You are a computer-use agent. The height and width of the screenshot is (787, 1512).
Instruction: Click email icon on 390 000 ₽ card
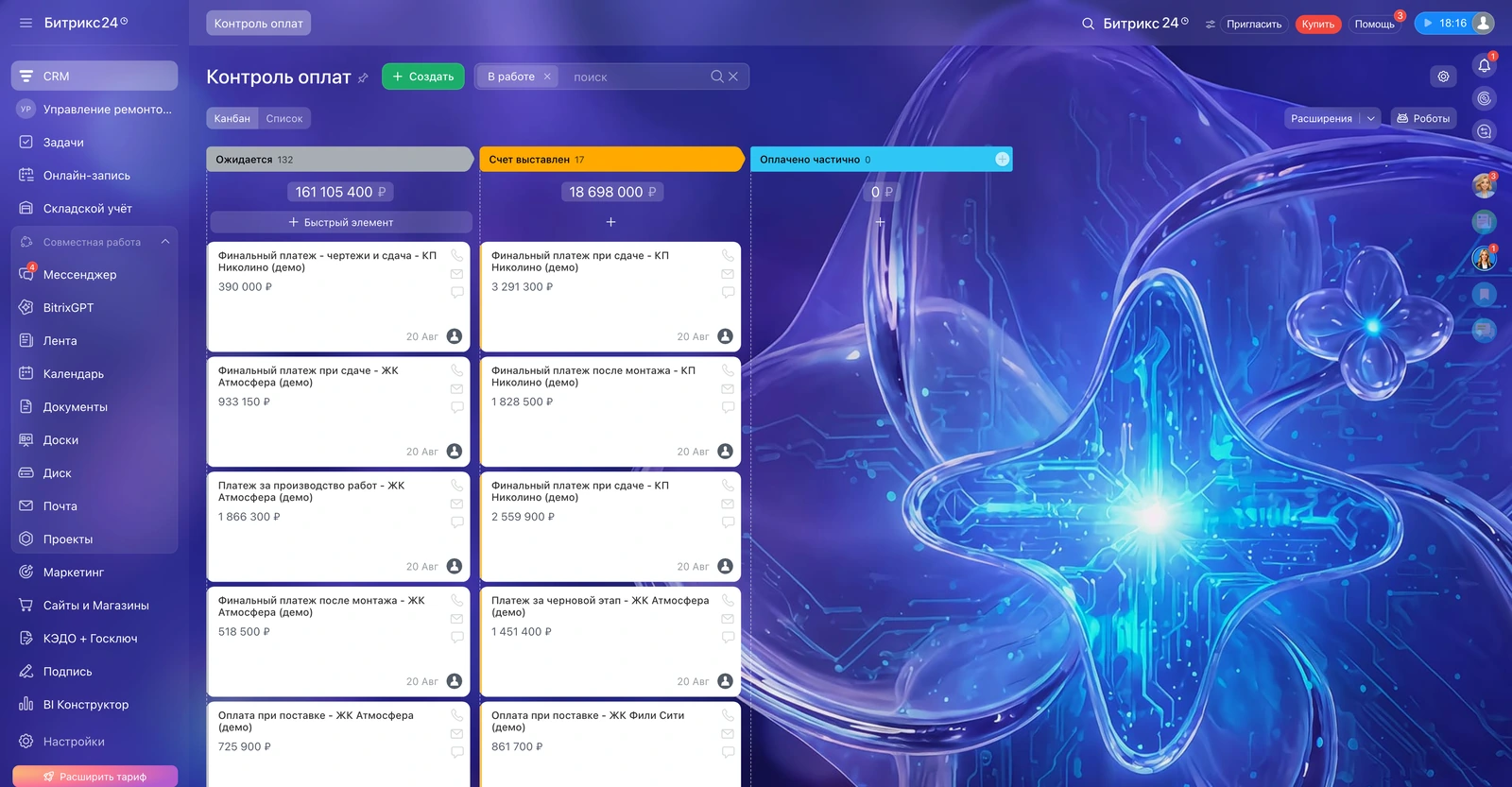pos(457,274)
